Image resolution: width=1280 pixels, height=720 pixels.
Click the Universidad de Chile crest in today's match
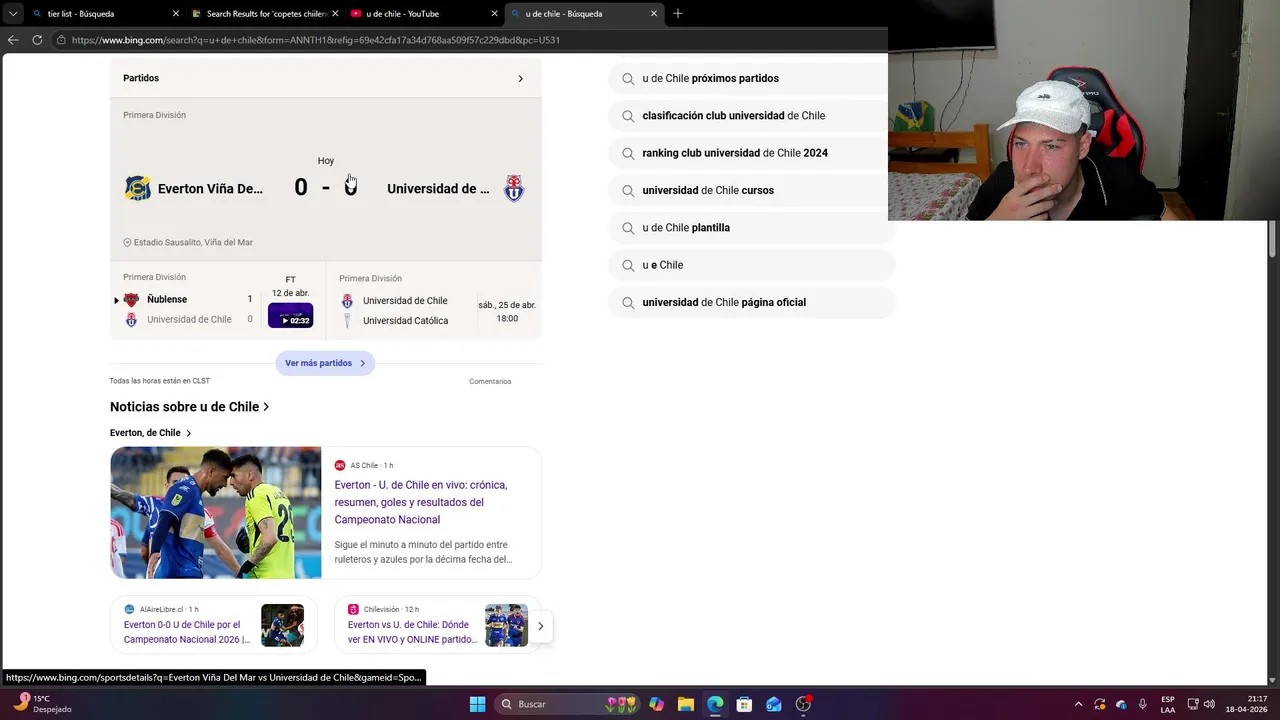coord(514,188)
